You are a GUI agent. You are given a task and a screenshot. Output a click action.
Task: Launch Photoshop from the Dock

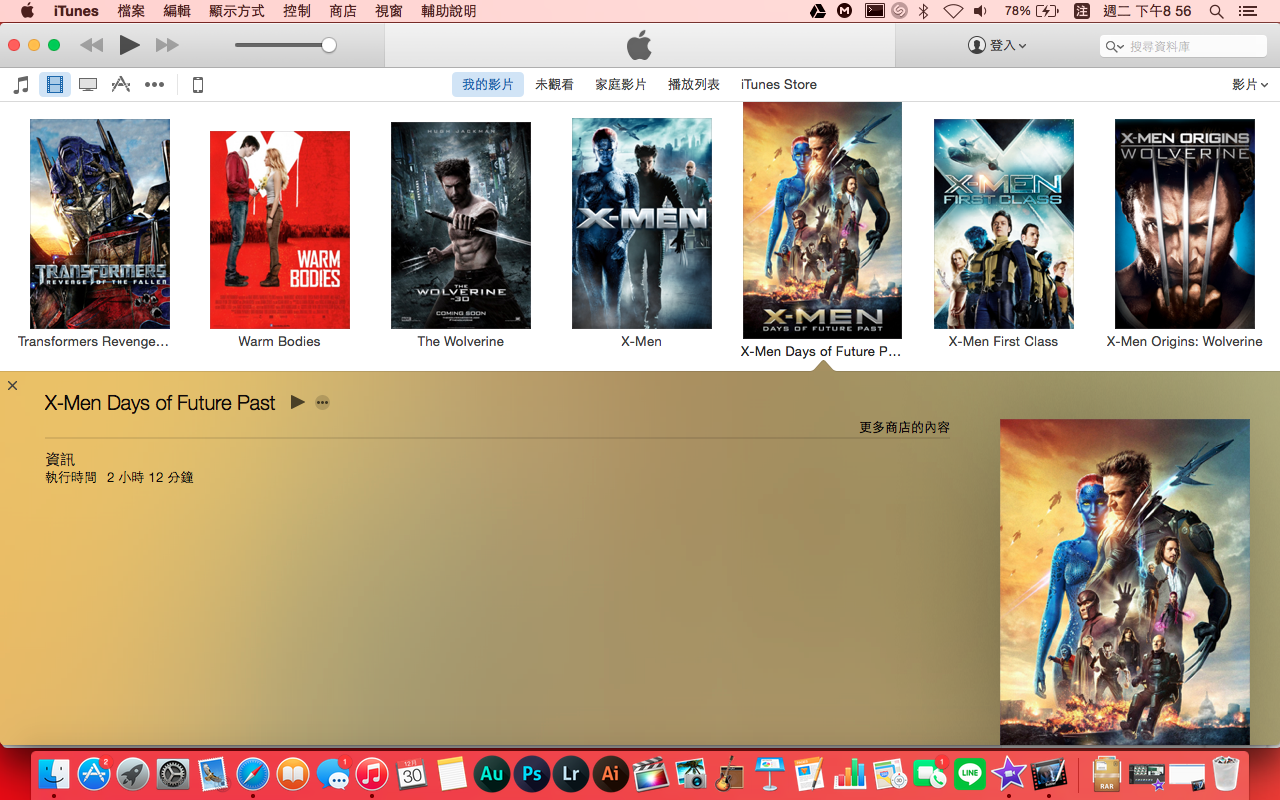pos(531,773)
